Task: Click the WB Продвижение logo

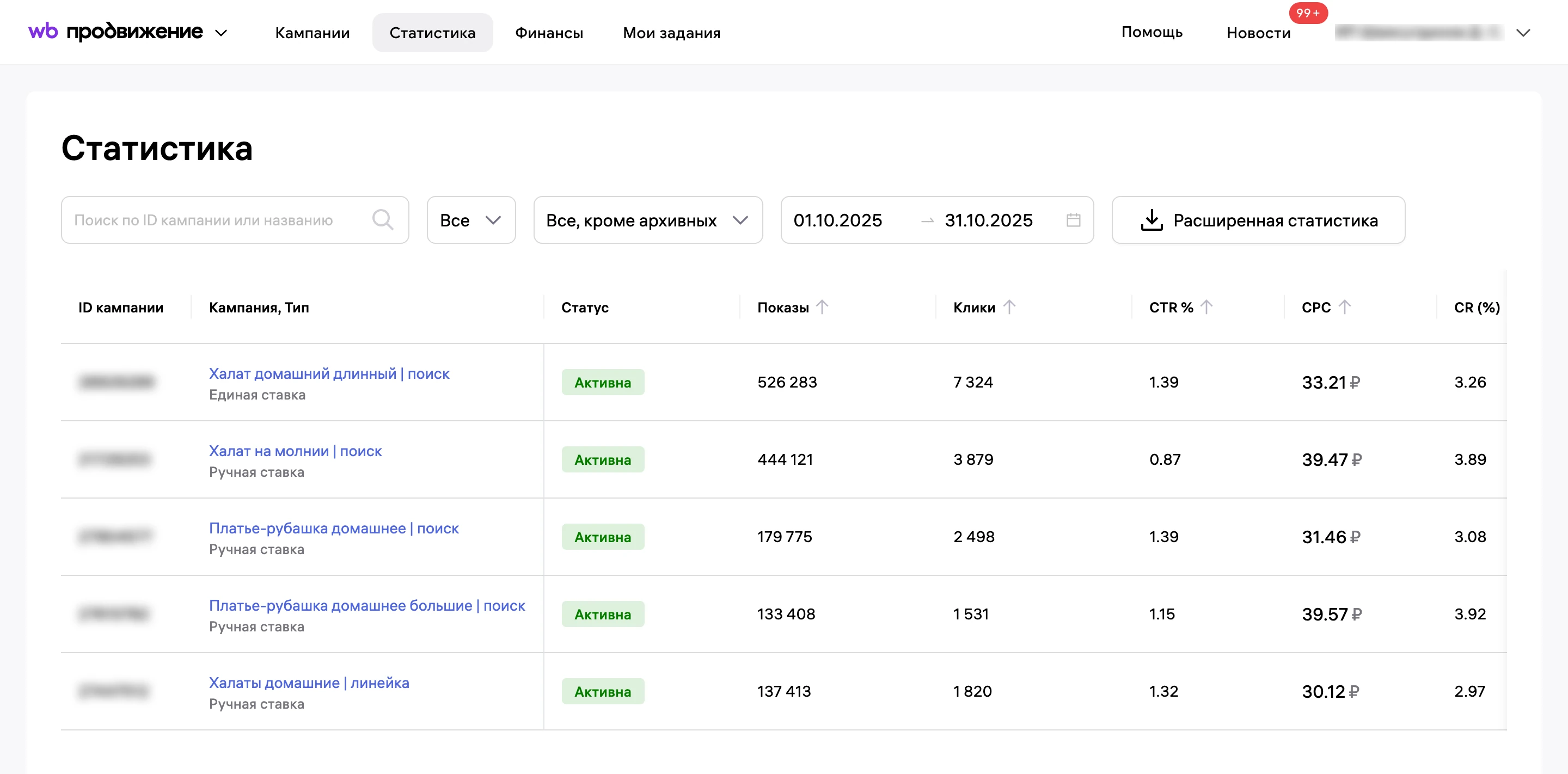Action: pyautogui.click(x=115, y=32)
